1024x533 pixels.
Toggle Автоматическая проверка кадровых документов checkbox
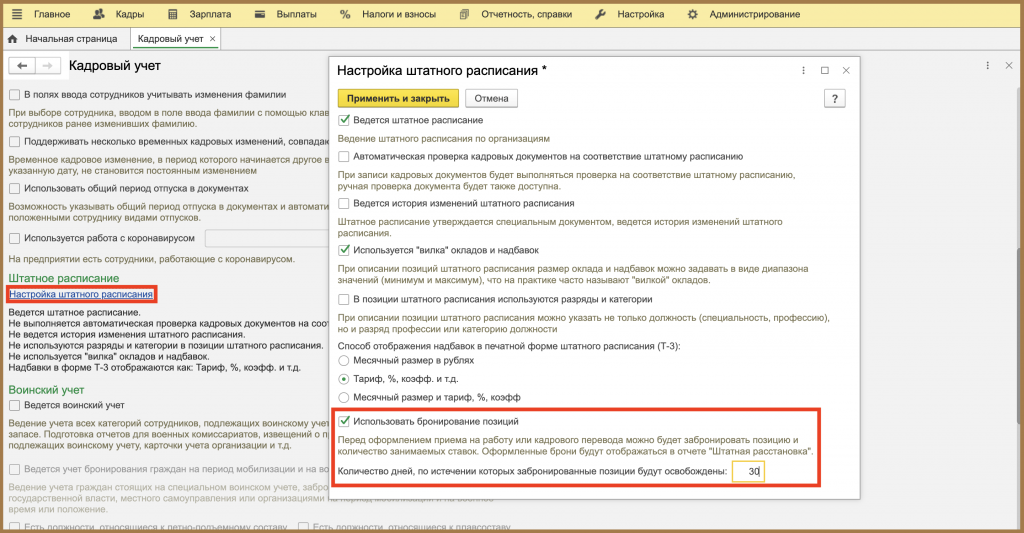tap(344, 156)
